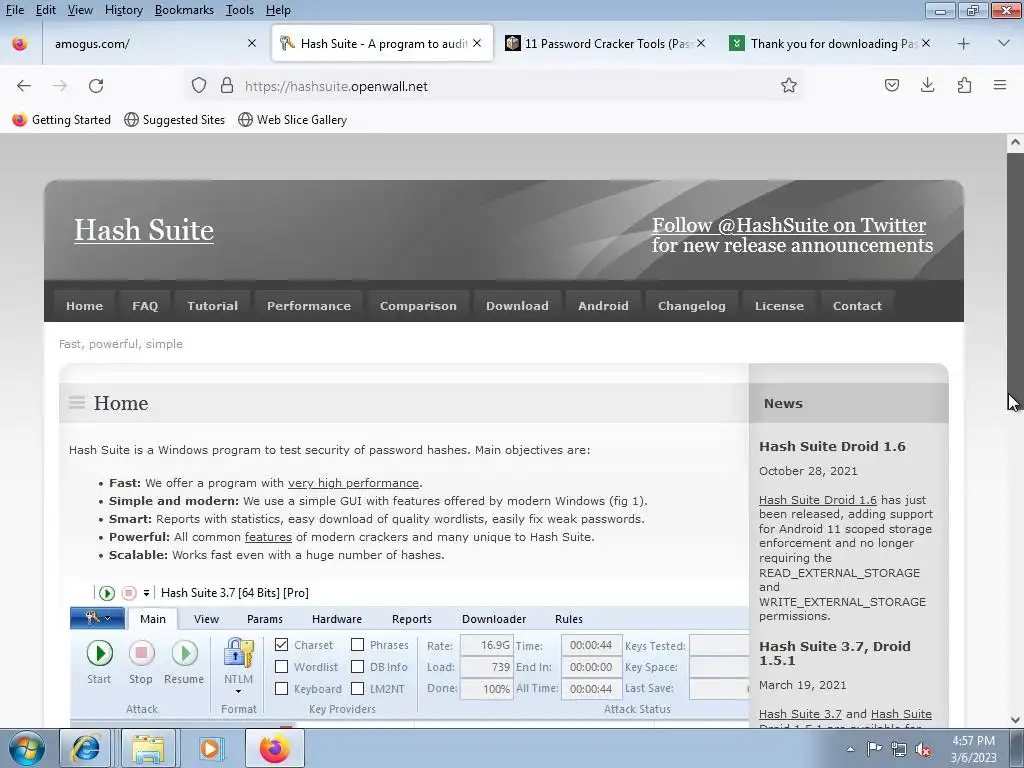Open the Comparison navigation page
The width and height of the screenshot is (1024, 768).
click(418, 306)
